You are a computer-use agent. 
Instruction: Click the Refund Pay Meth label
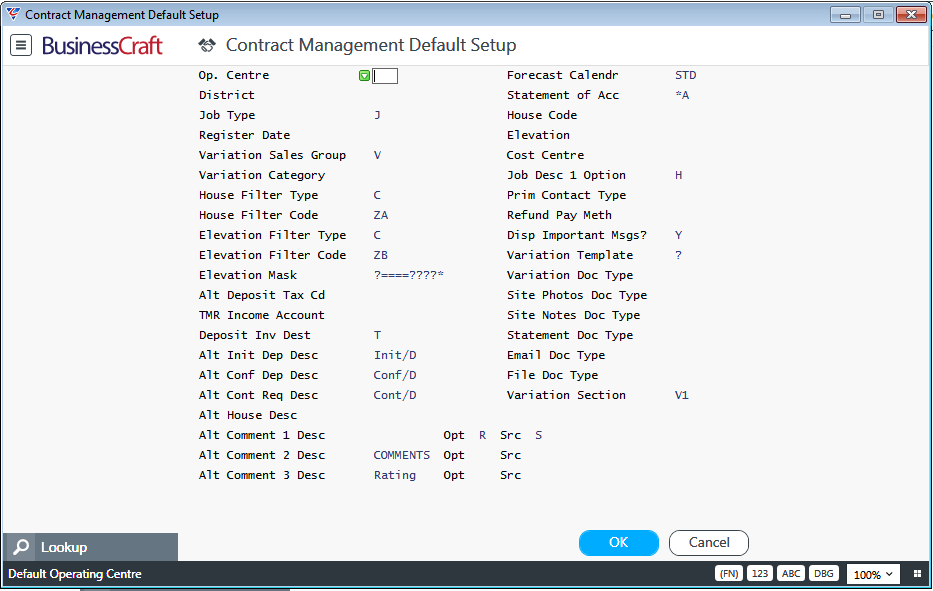click(x=559, y=215)
